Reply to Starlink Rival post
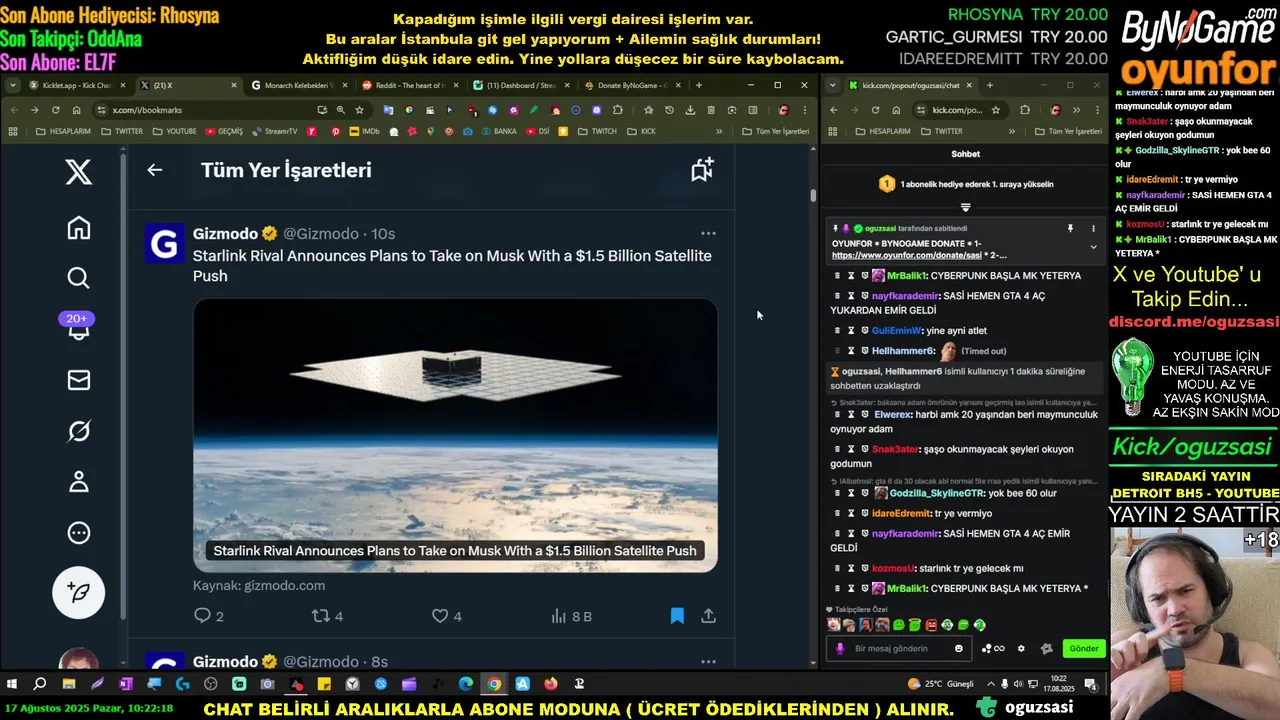This screenshot has height=720, width=1280. pos(208,616)
